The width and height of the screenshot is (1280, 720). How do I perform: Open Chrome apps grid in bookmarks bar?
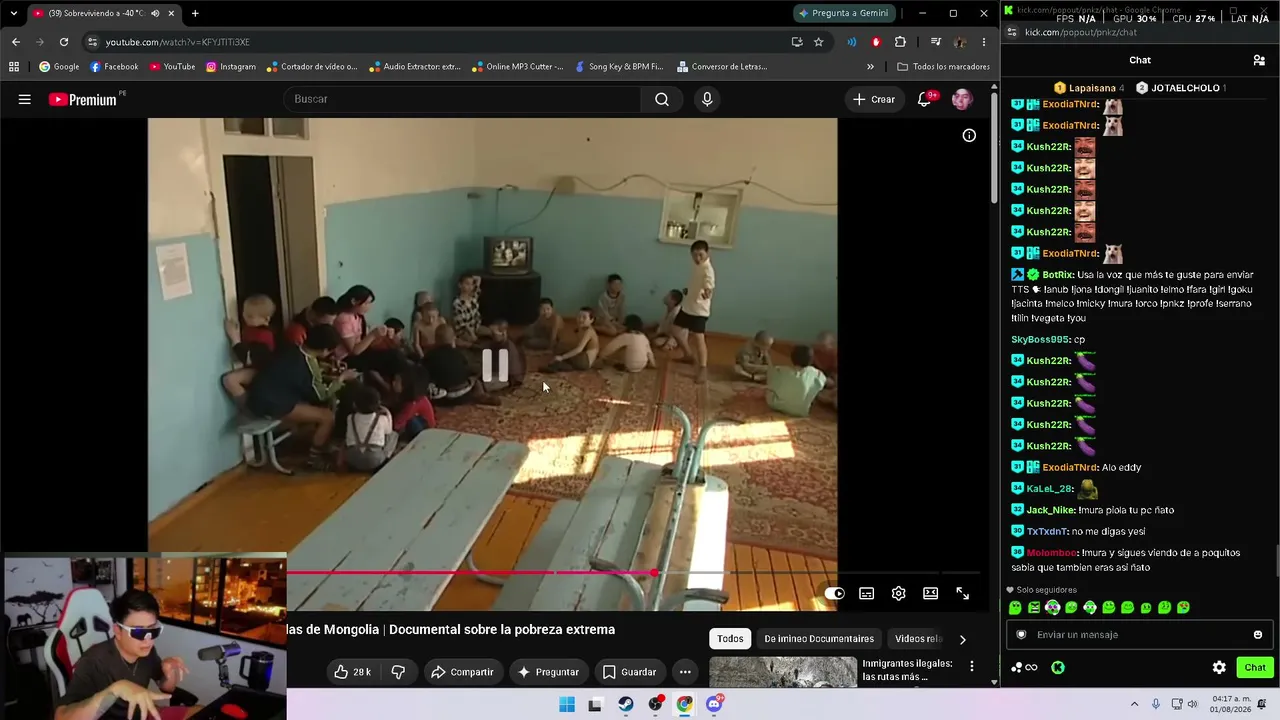tap(14, 67)
